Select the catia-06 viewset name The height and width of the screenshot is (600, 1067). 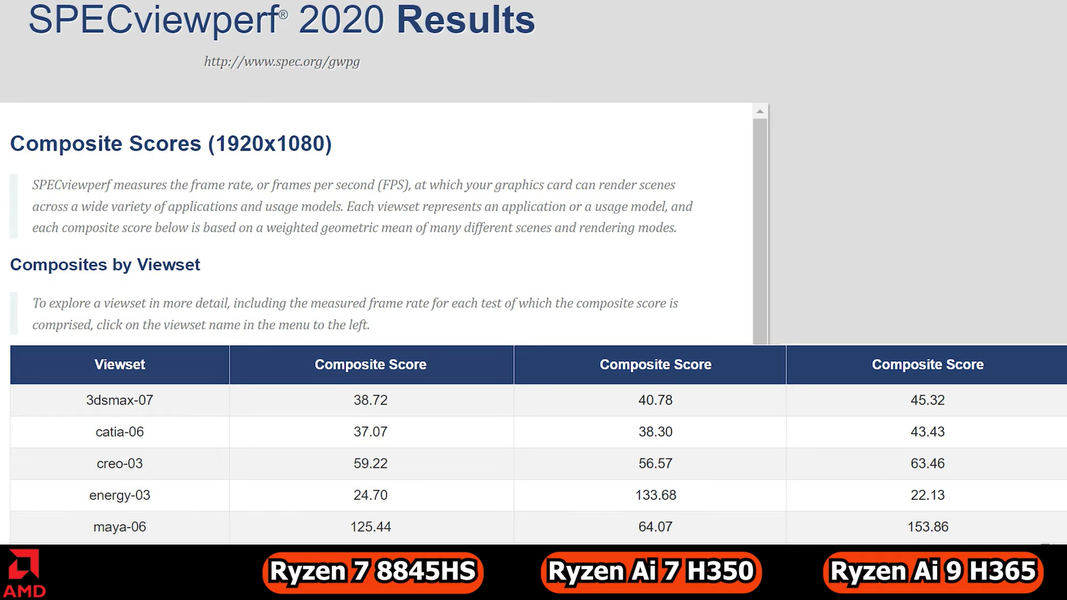pyautogui.click(x=120, y=432)
